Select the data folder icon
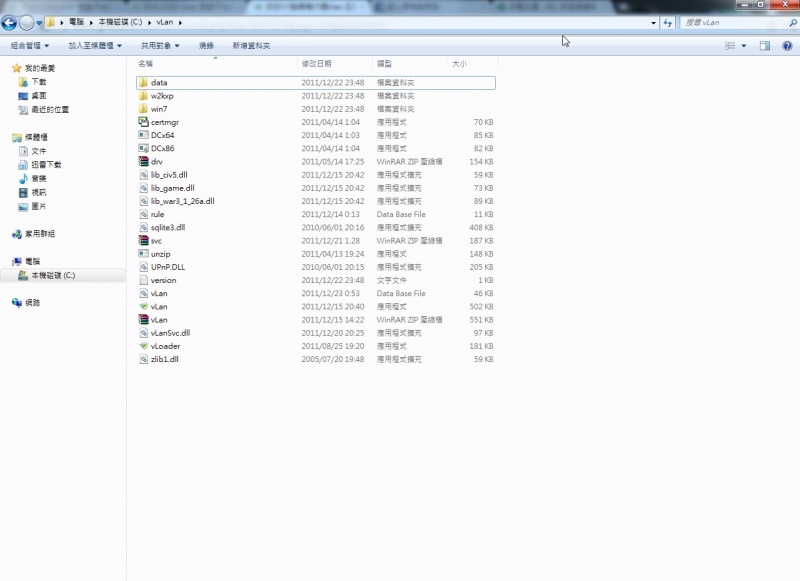Image resolution: width=800 pixels, height=581 pixels. (x=143, y=82)
